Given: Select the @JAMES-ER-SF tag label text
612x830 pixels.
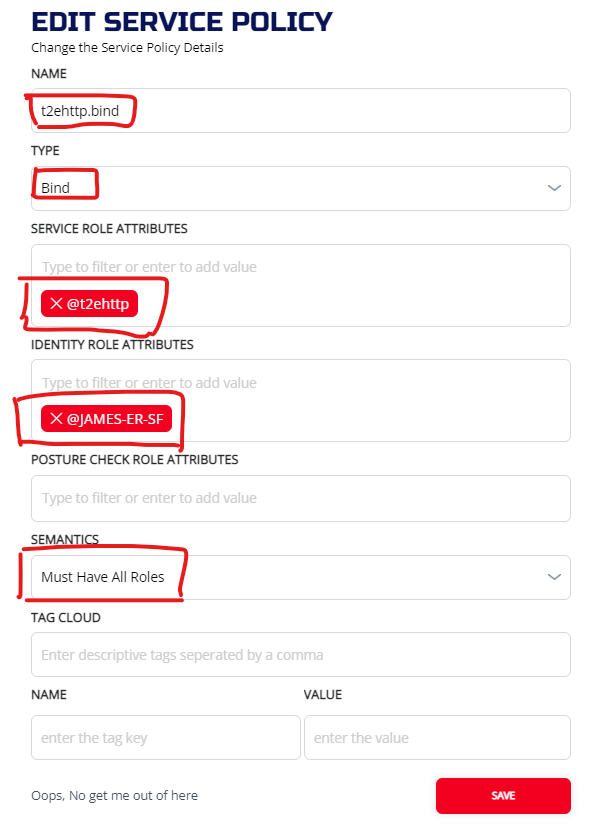Looking at the screenshot, I should coord(114,419).
